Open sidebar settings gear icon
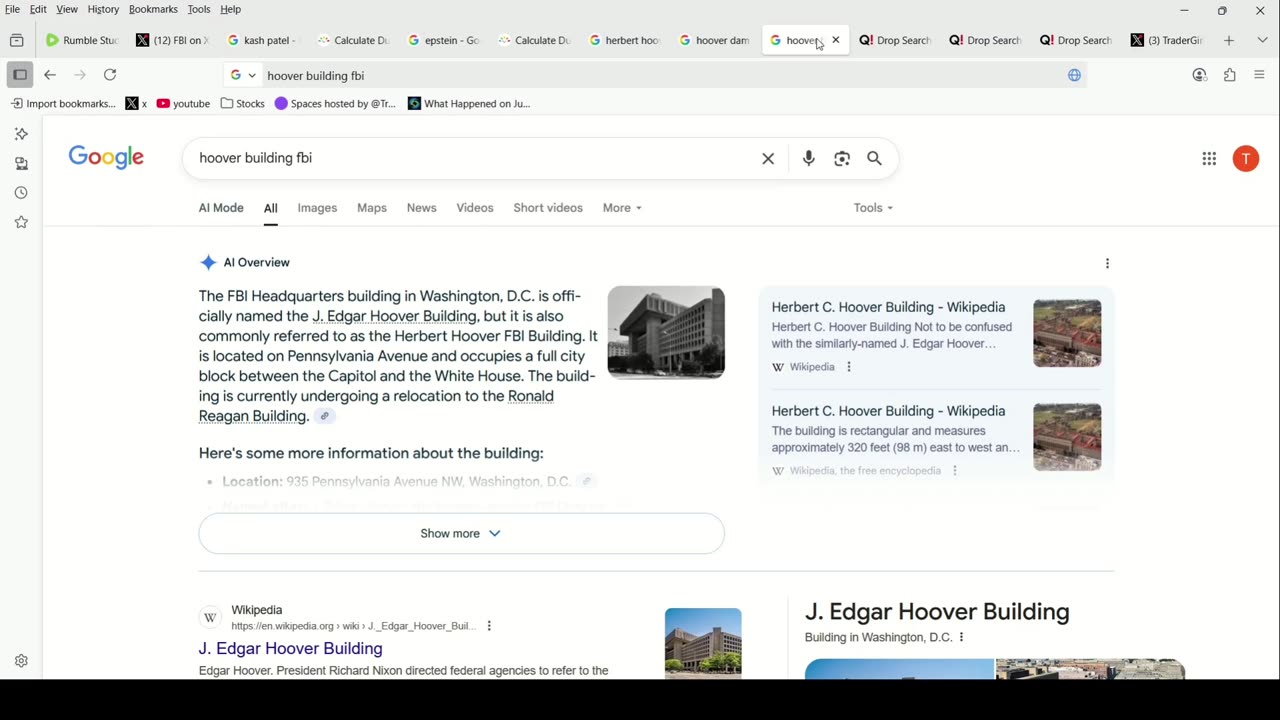1280x720 pixels. [21, 661]
